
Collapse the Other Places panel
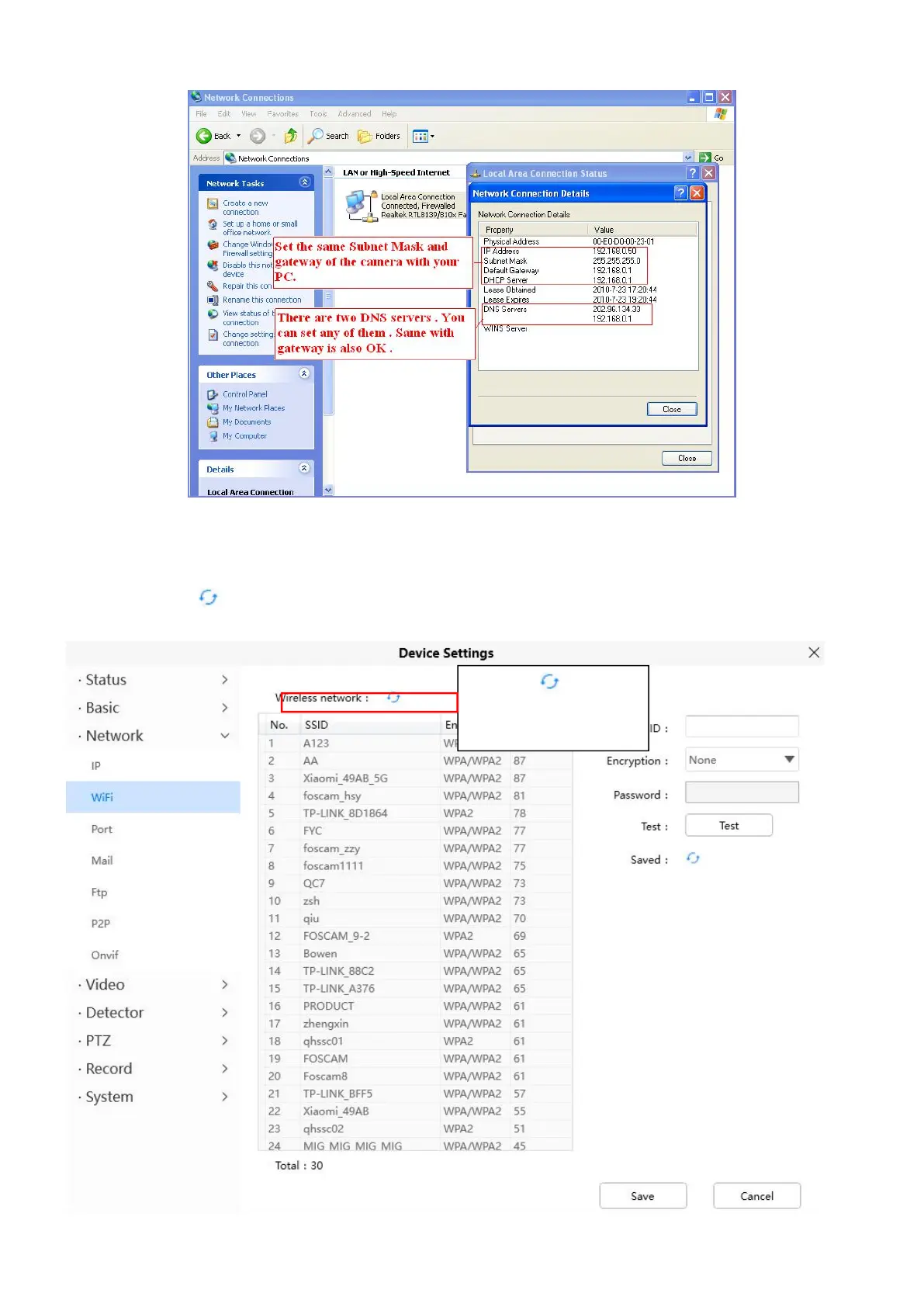pos(304,374)
